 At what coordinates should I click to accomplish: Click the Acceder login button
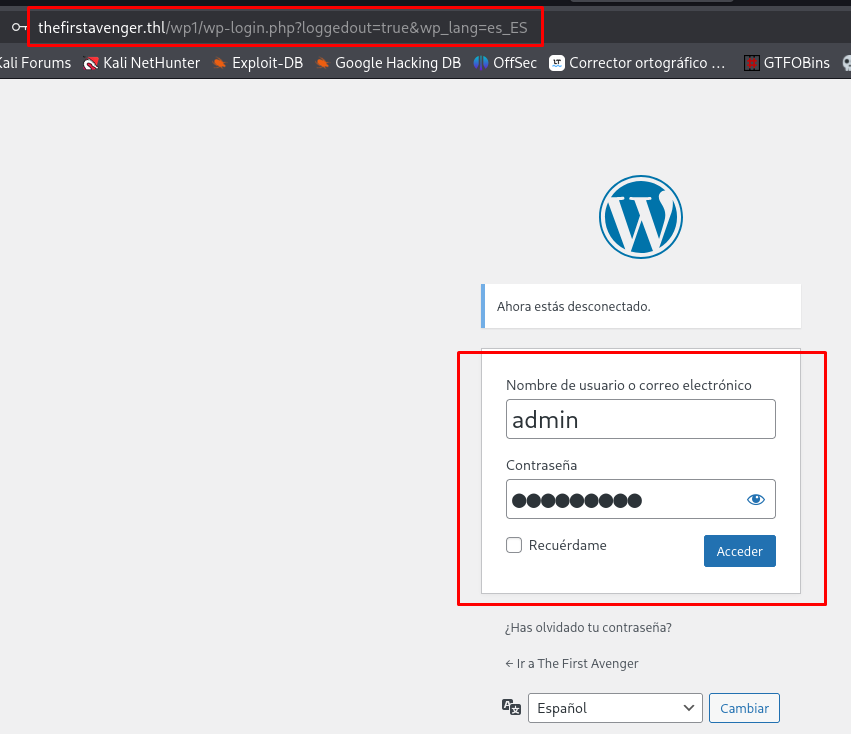pos(739,551)
